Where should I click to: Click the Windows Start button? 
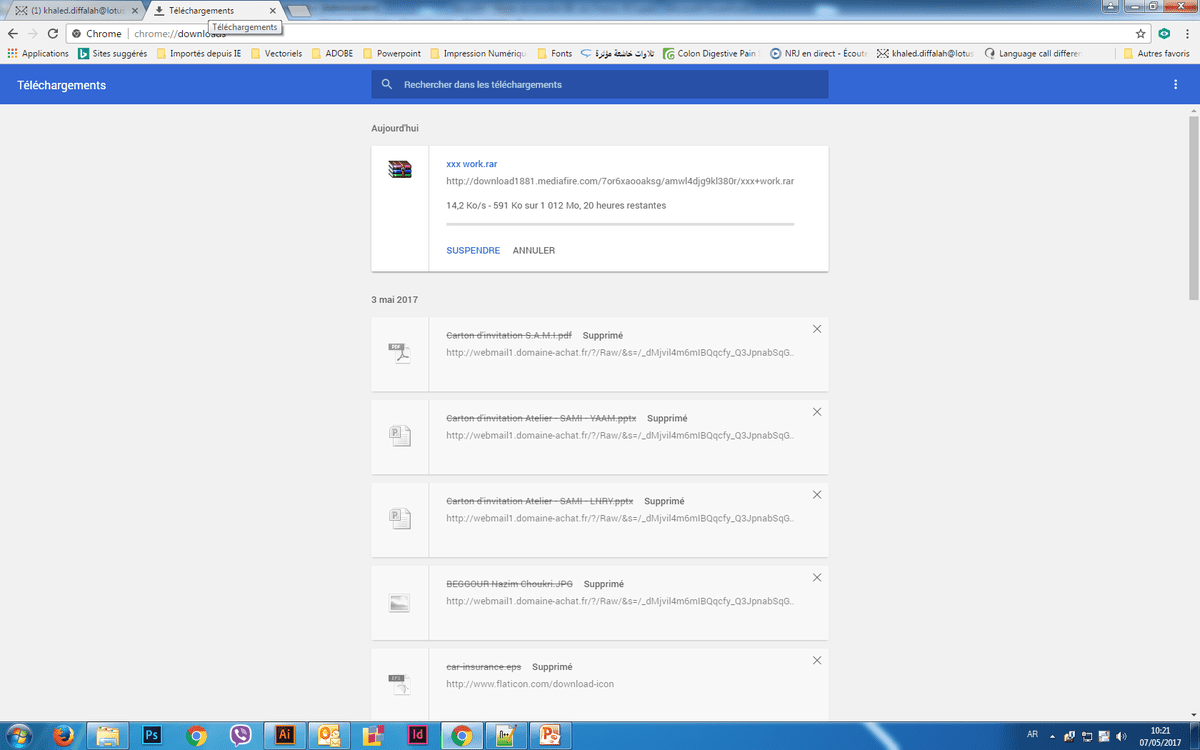coord(20,736)
